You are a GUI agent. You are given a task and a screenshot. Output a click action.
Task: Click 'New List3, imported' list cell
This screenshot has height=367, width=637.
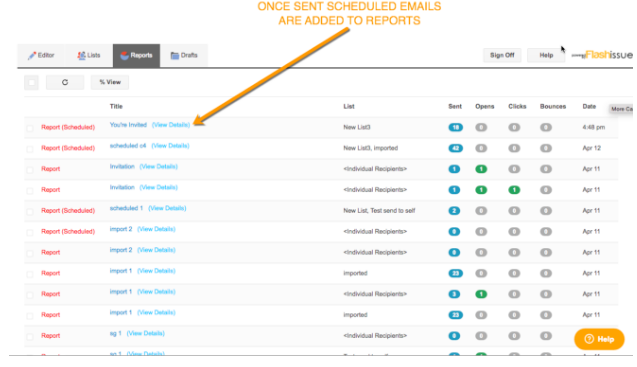tap(370, 148)
